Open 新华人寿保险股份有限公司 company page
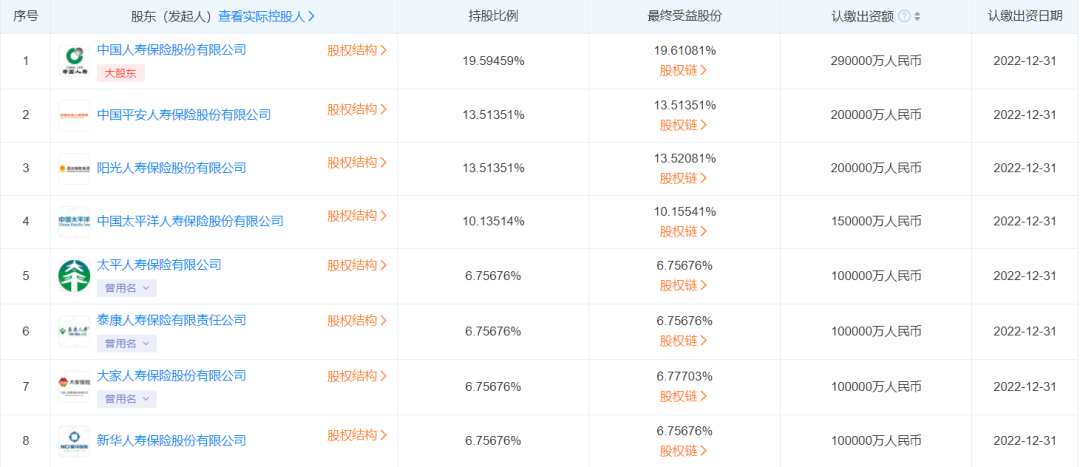Image resolution: width=1080 pixels, height=467 pixels. (x=171, y=440)
